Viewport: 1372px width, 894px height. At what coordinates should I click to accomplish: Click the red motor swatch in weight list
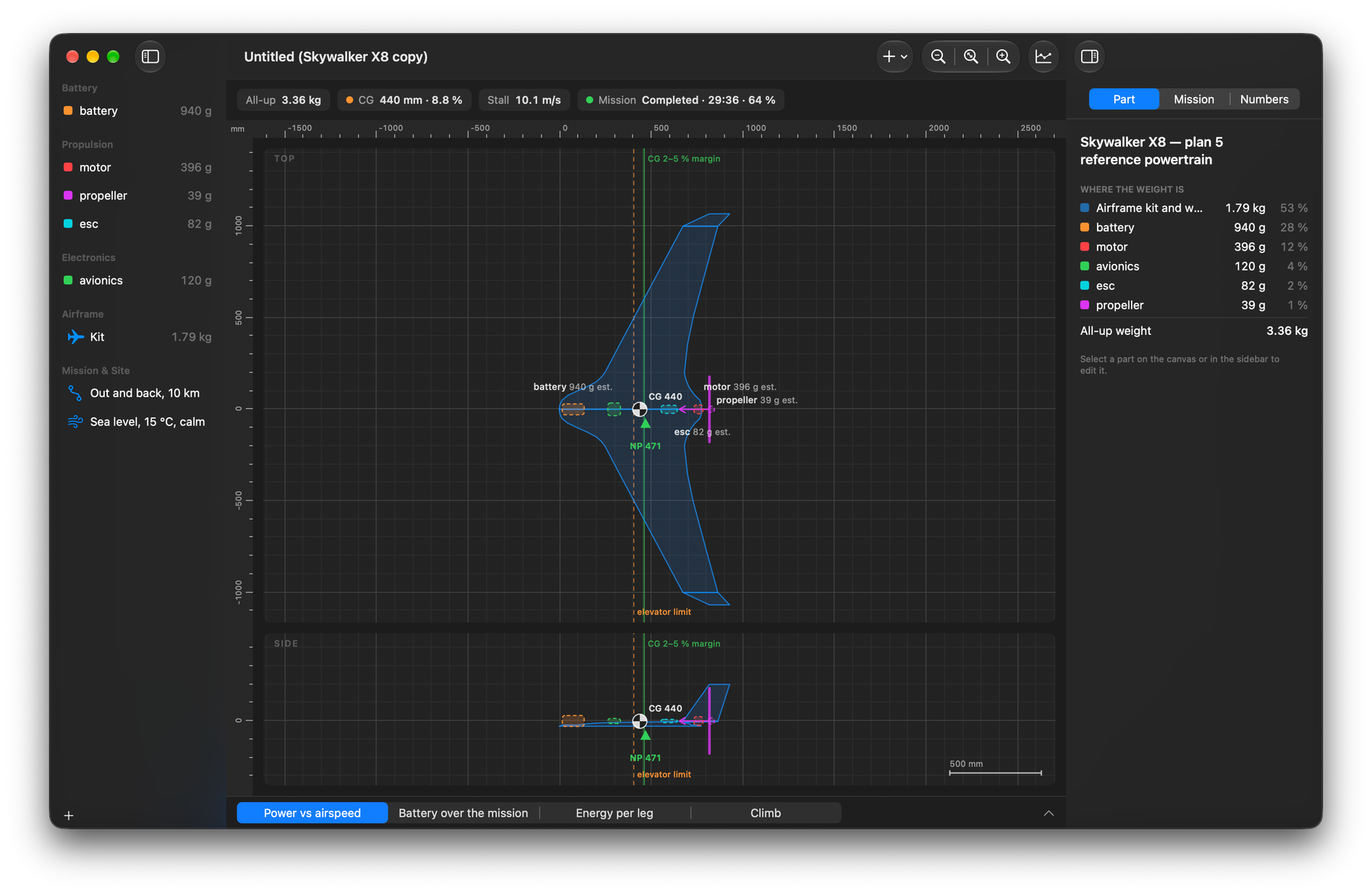click(1085, 247)
